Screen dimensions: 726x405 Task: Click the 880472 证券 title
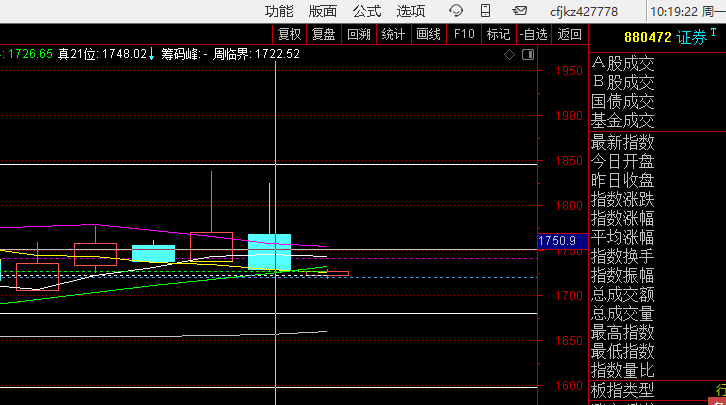tap(665, 37)
